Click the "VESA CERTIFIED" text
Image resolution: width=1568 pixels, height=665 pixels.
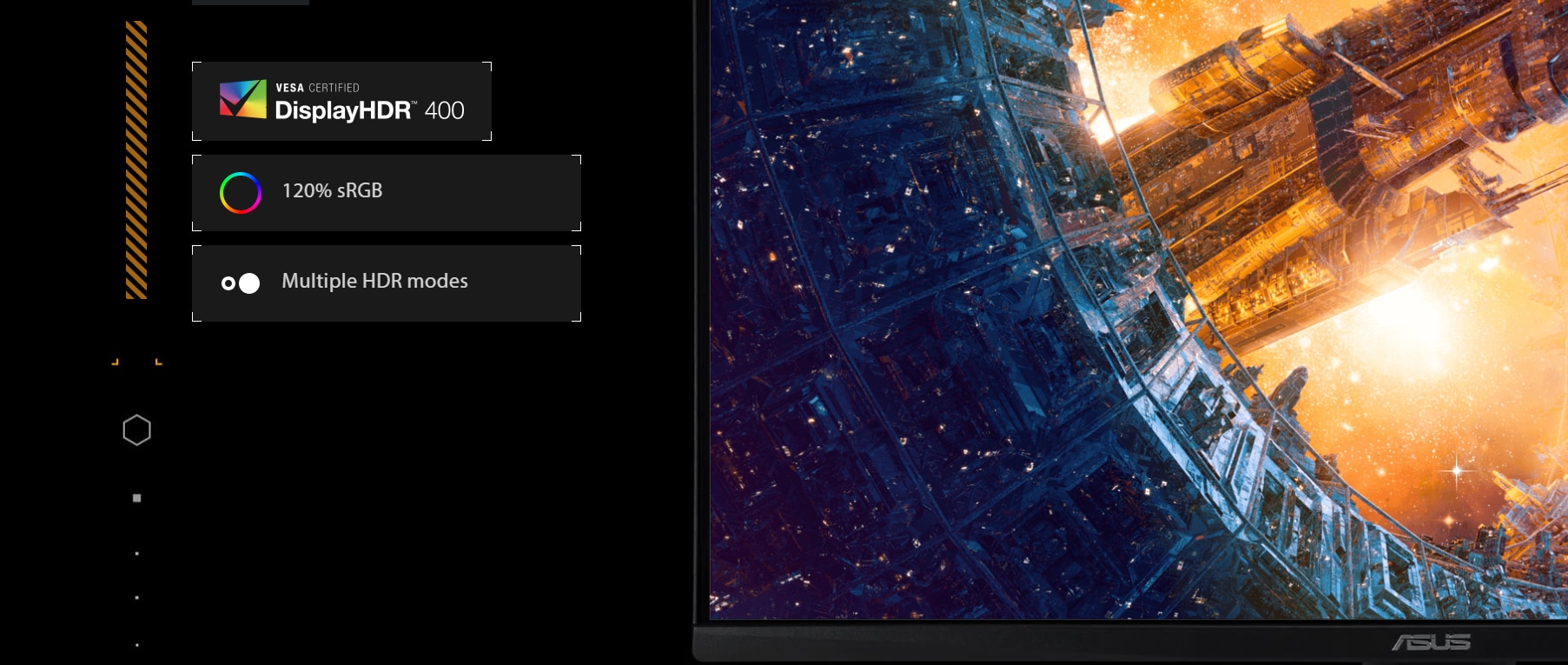click(x=317, y=88)
